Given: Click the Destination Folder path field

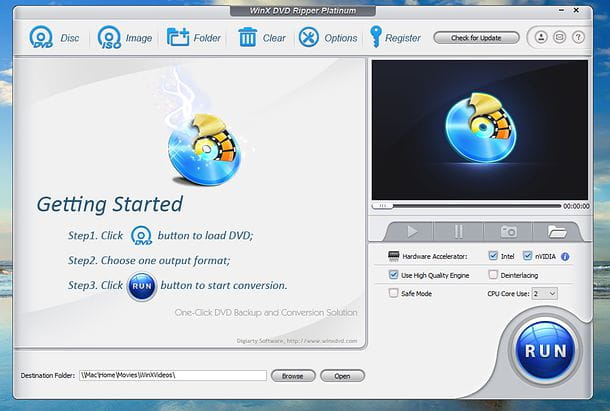Looking at the screenshot, I should (x=173, y=376).
